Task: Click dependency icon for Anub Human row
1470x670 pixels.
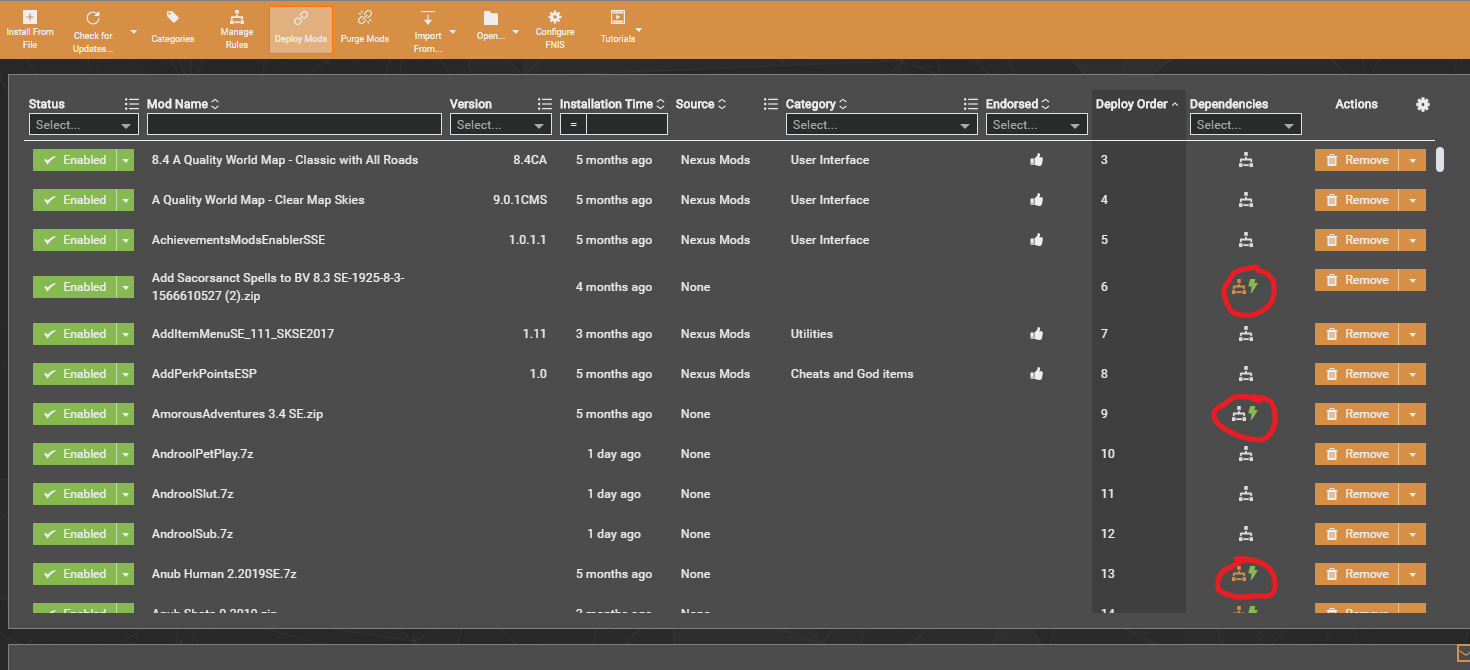Action: click(x=1239, y=574)
